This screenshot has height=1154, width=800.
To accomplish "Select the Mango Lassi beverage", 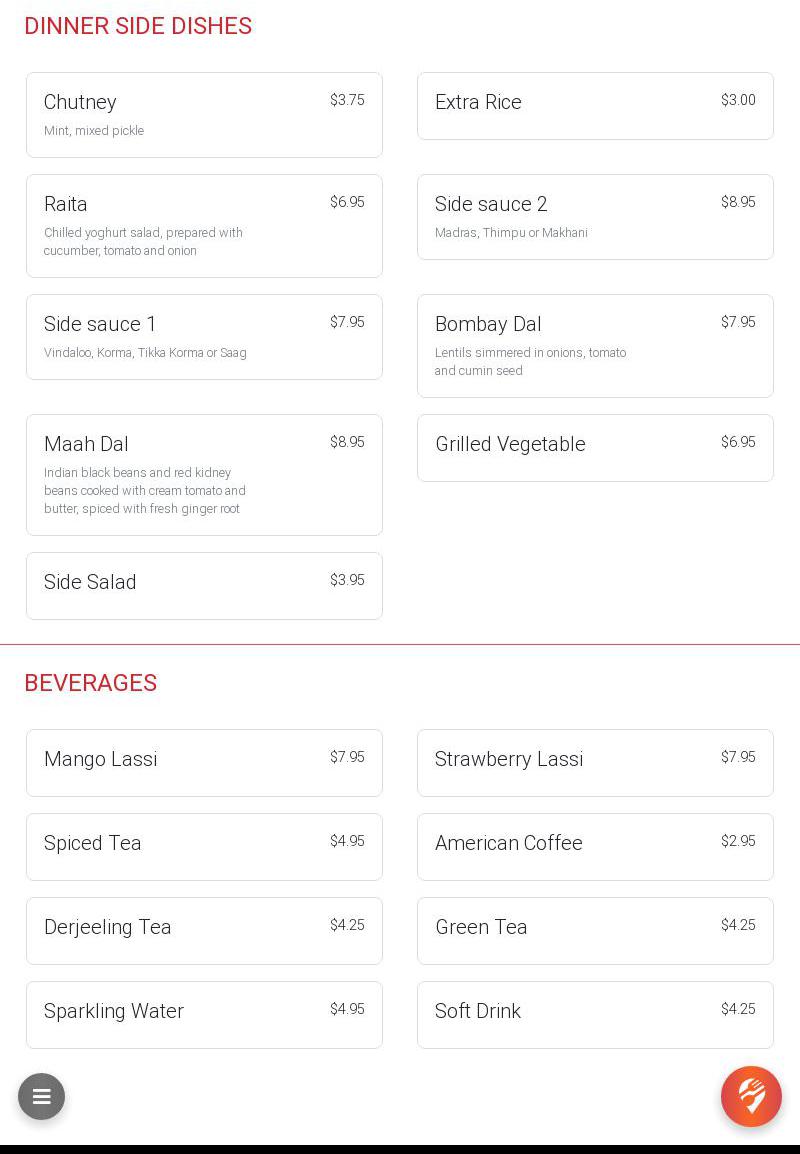I will pyautogui.click(x=204, y=763).
